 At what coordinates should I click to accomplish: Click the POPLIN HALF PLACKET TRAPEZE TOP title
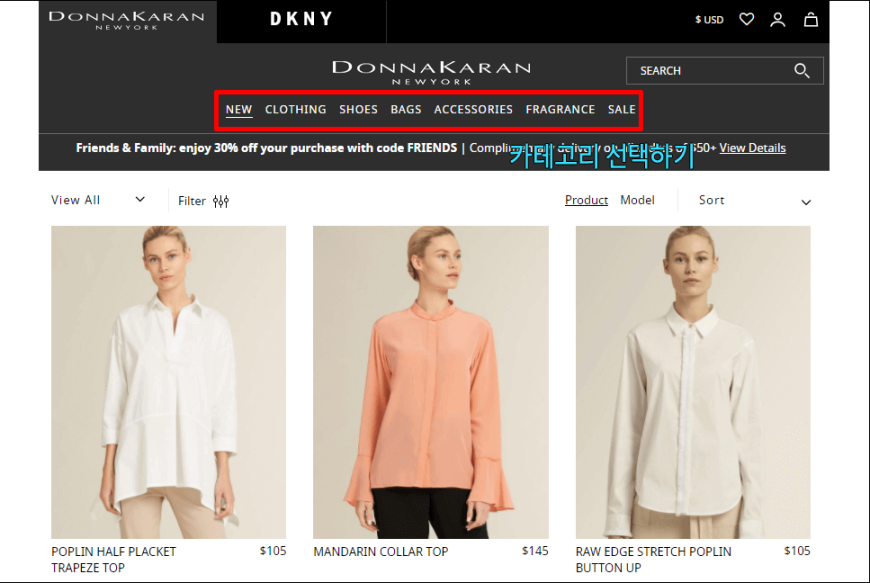tap(114, 560)
